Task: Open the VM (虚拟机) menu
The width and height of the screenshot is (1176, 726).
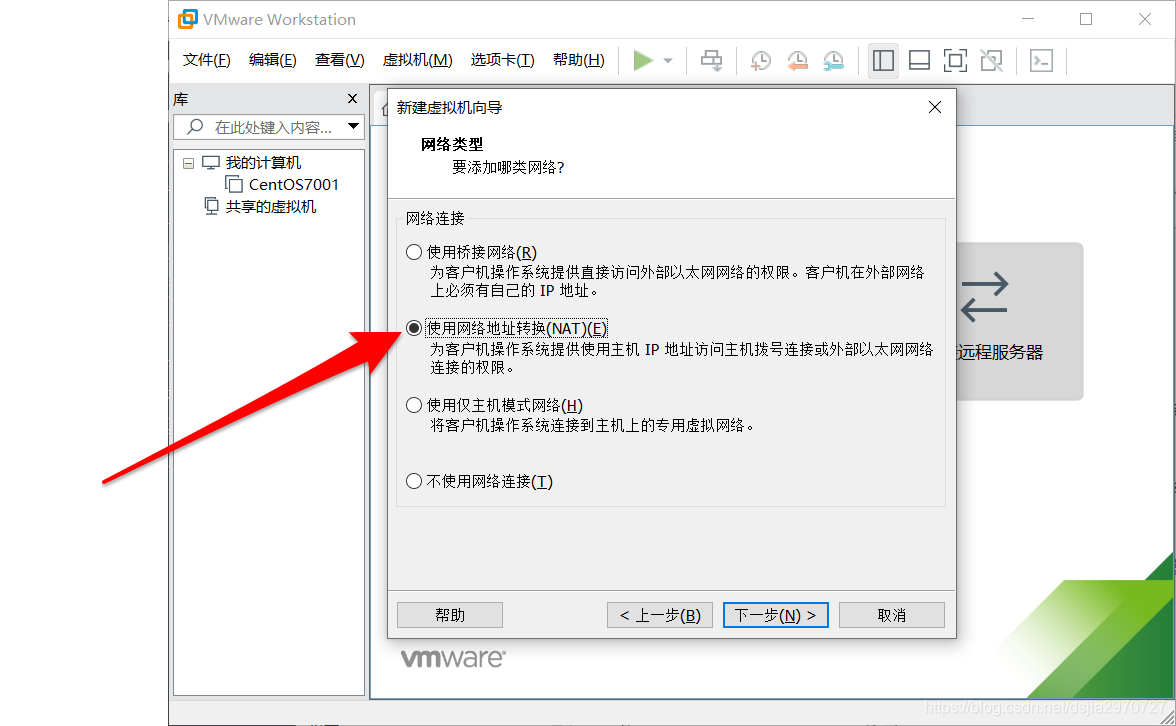Action: (x=417, y=60)
